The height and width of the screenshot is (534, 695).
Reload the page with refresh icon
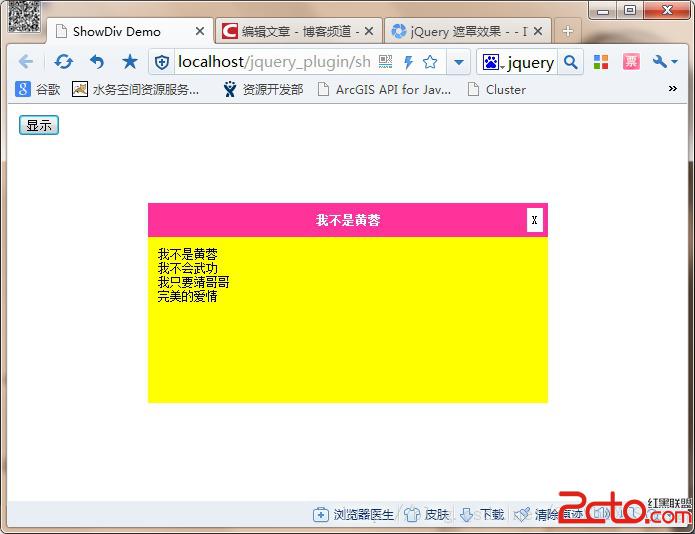[63, 62]
